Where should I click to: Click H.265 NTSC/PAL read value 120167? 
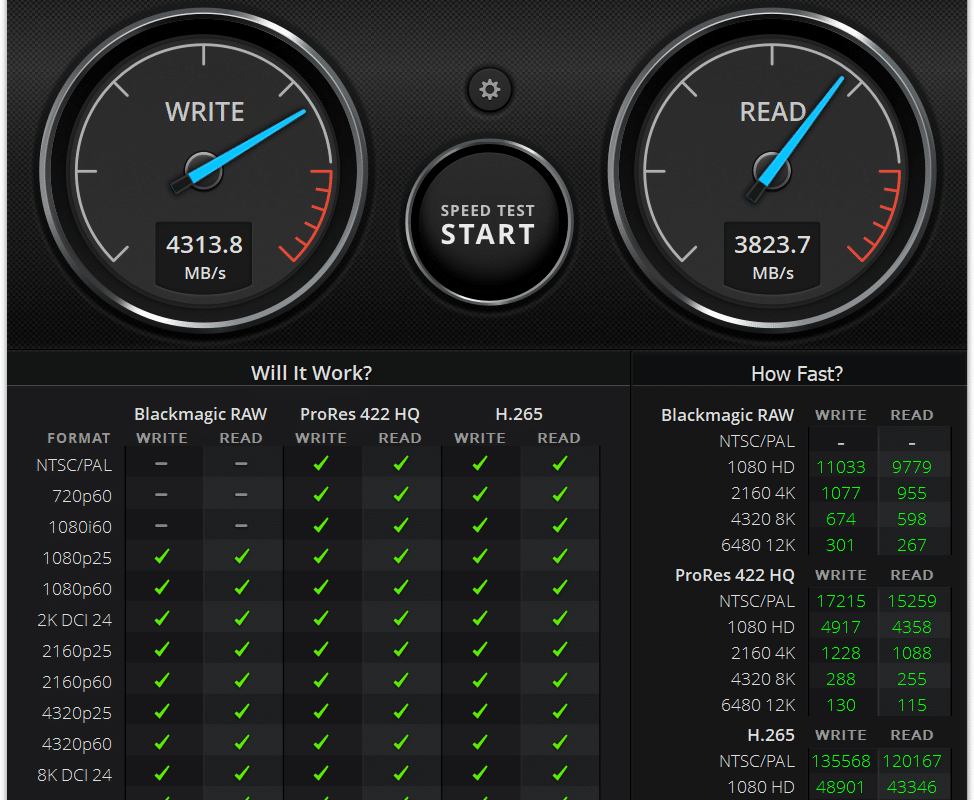point(911,761)
